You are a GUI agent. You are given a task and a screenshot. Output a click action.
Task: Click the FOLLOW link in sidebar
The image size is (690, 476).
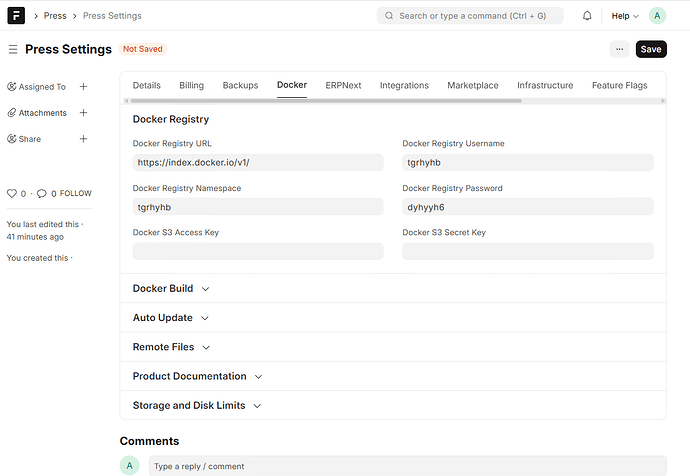pos(75,194)
